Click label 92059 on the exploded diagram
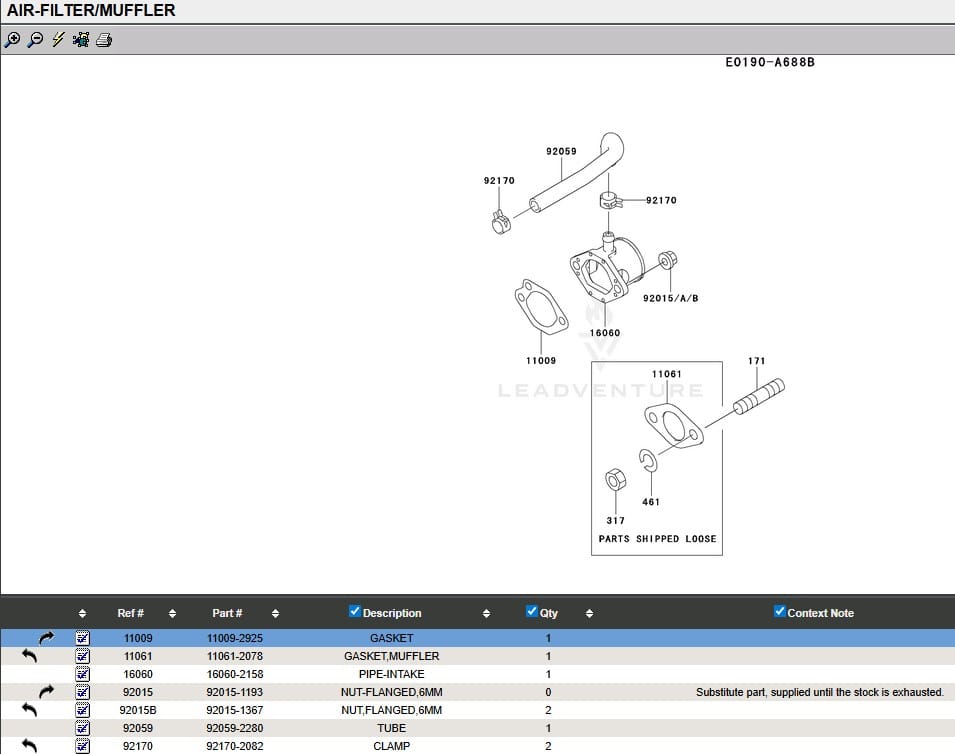Screen dimensions: 955x754 click(x=560, y=151)
